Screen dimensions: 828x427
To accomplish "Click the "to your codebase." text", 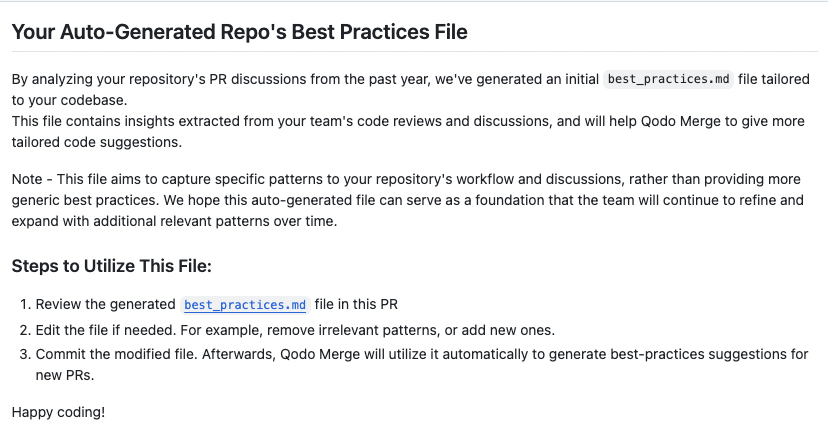I will pos(70,100).
